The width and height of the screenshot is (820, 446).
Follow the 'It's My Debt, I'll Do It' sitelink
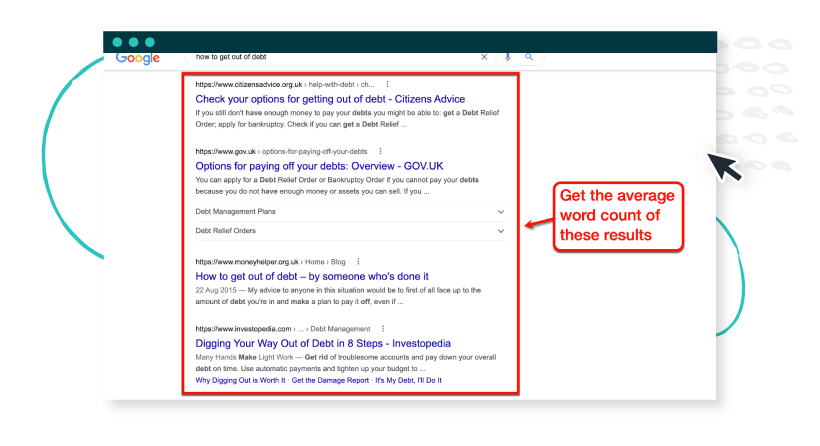tap(408, 380)
